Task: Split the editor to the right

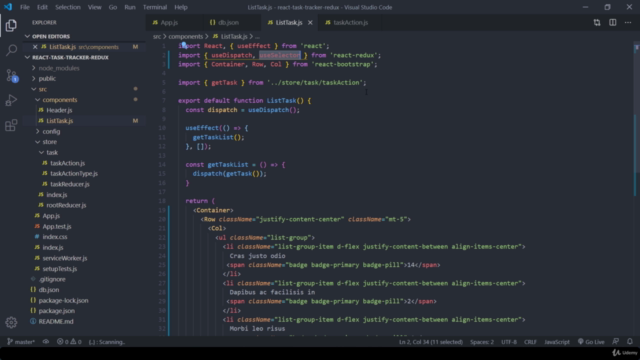Action: (x=613, y=22)
